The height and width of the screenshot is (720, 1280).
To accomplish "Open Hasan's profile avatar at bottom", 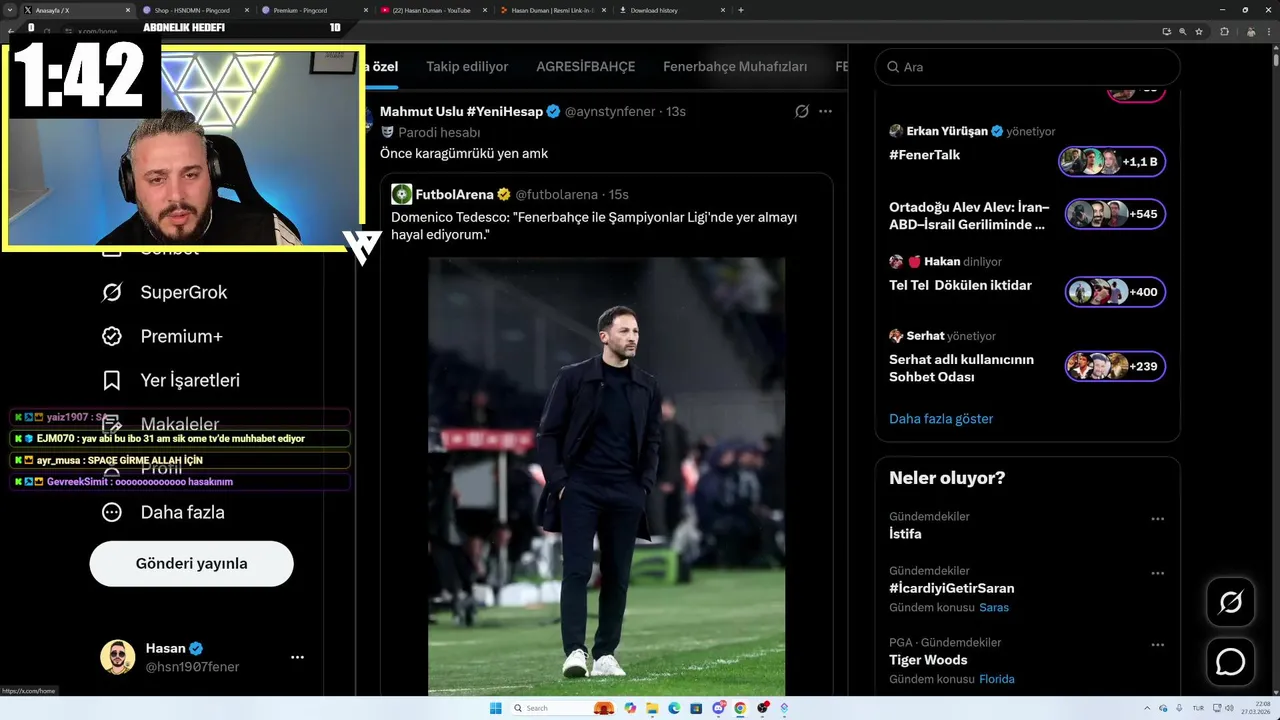I will [x=117, y=657].
